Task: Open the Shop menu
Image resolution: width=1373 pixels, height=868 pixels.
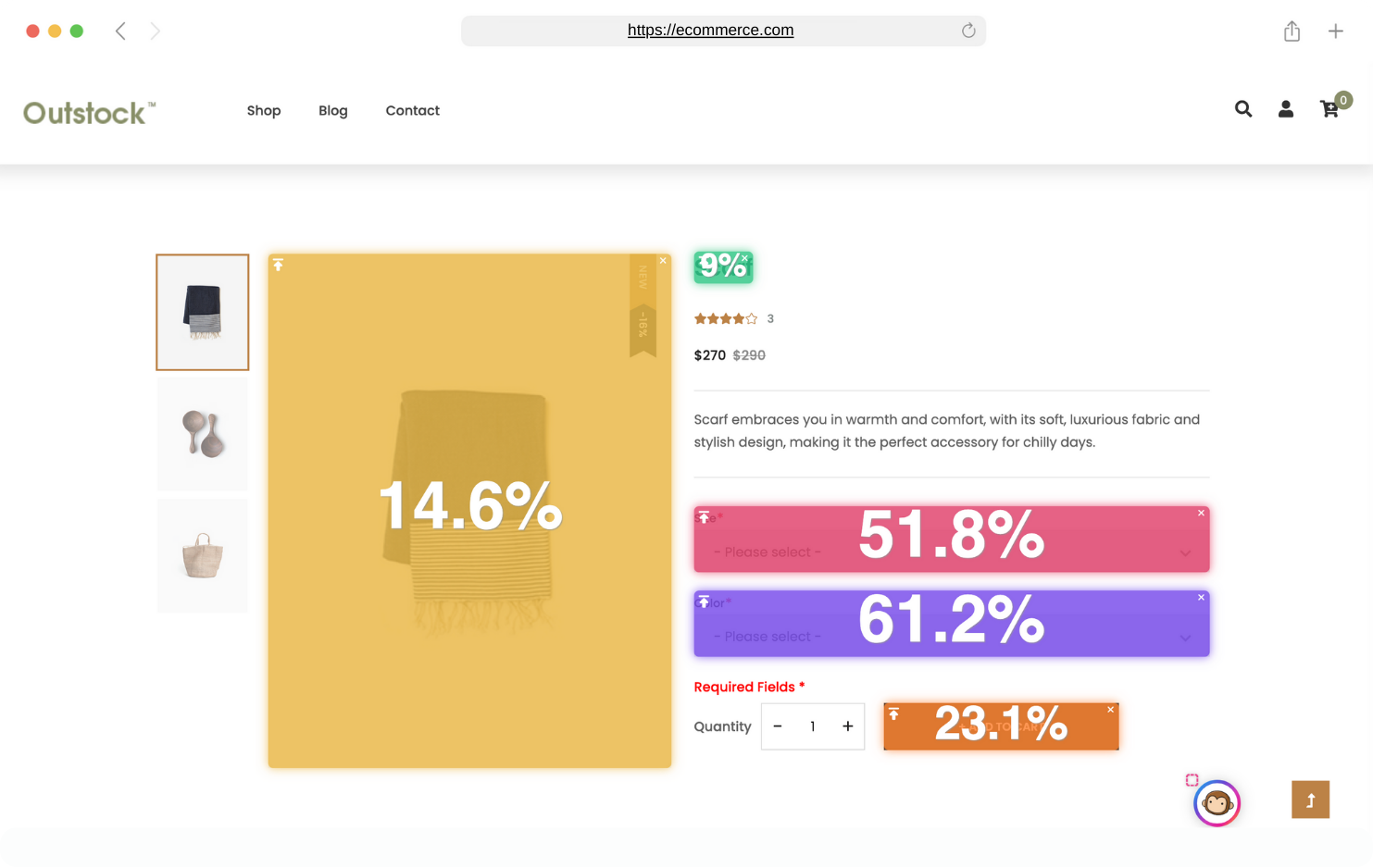Action: pyautogui.click(x=263, y=110)
